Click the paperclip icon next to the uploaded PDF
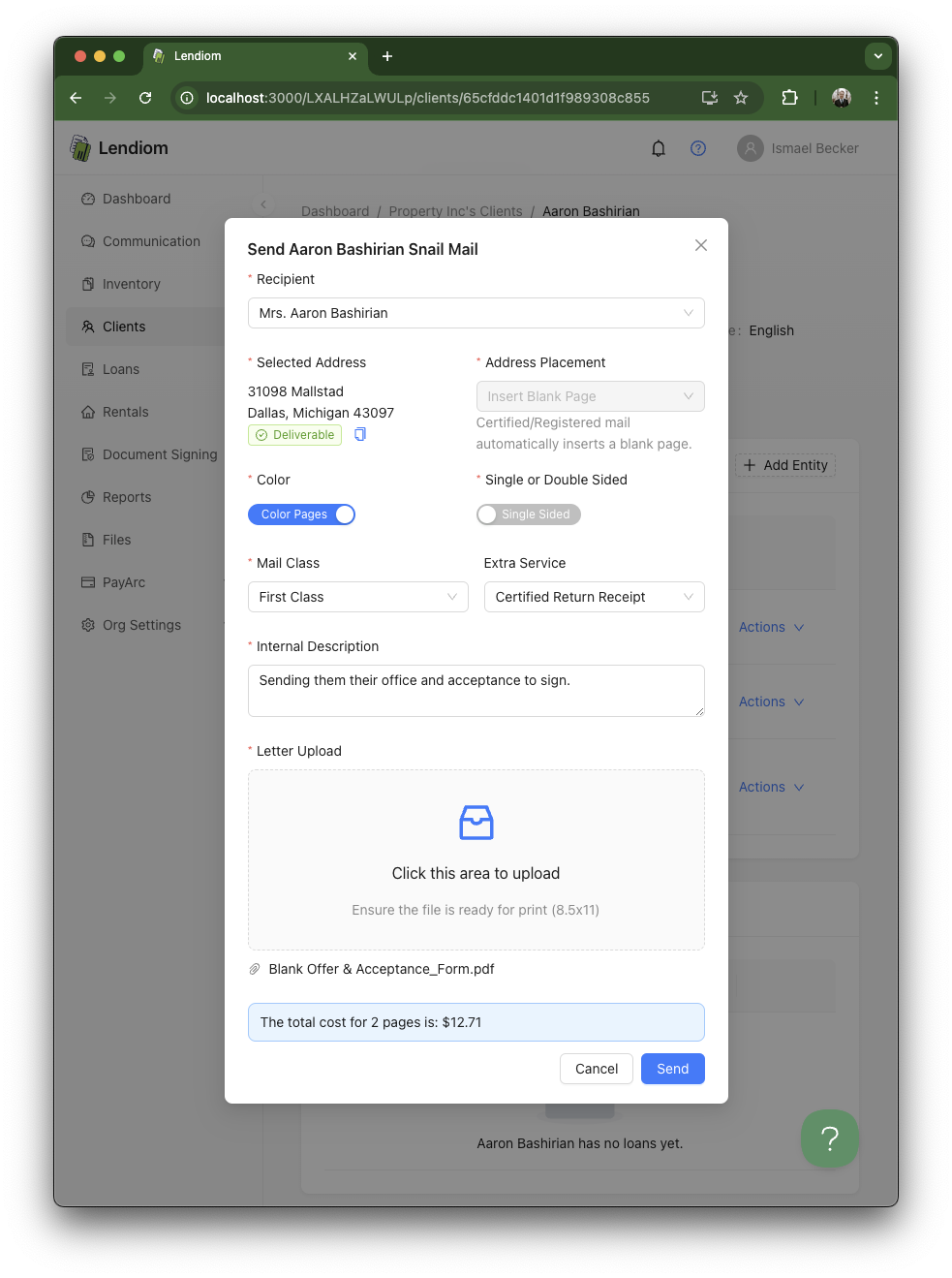The image size is (952, 1278). point(255,969)
